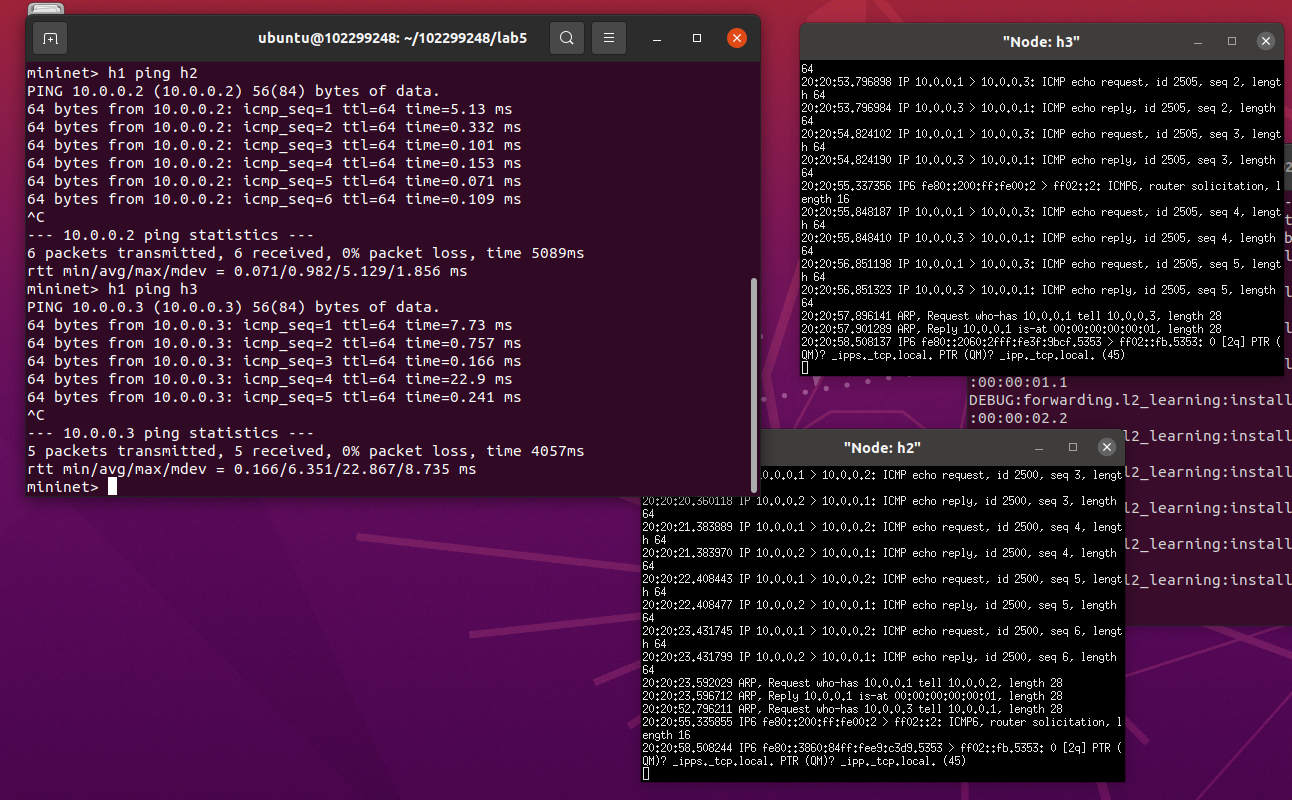The width and height of the screenshot is (1292, 800).
Task: Click the terminal title ubuntu@102299248: ~/102299248/lab5
Action: coord(392,39)
